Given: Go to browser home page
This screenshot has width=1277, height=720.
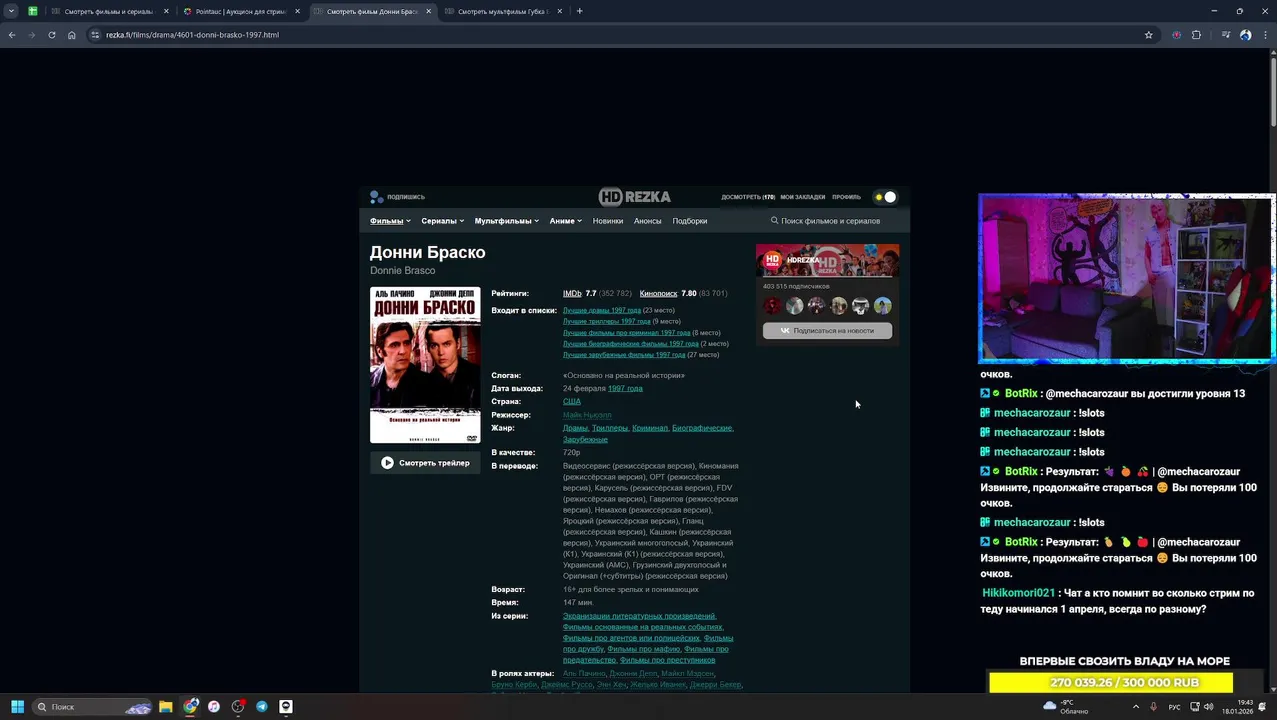Looking at the screenshot, I should [72, 35].
